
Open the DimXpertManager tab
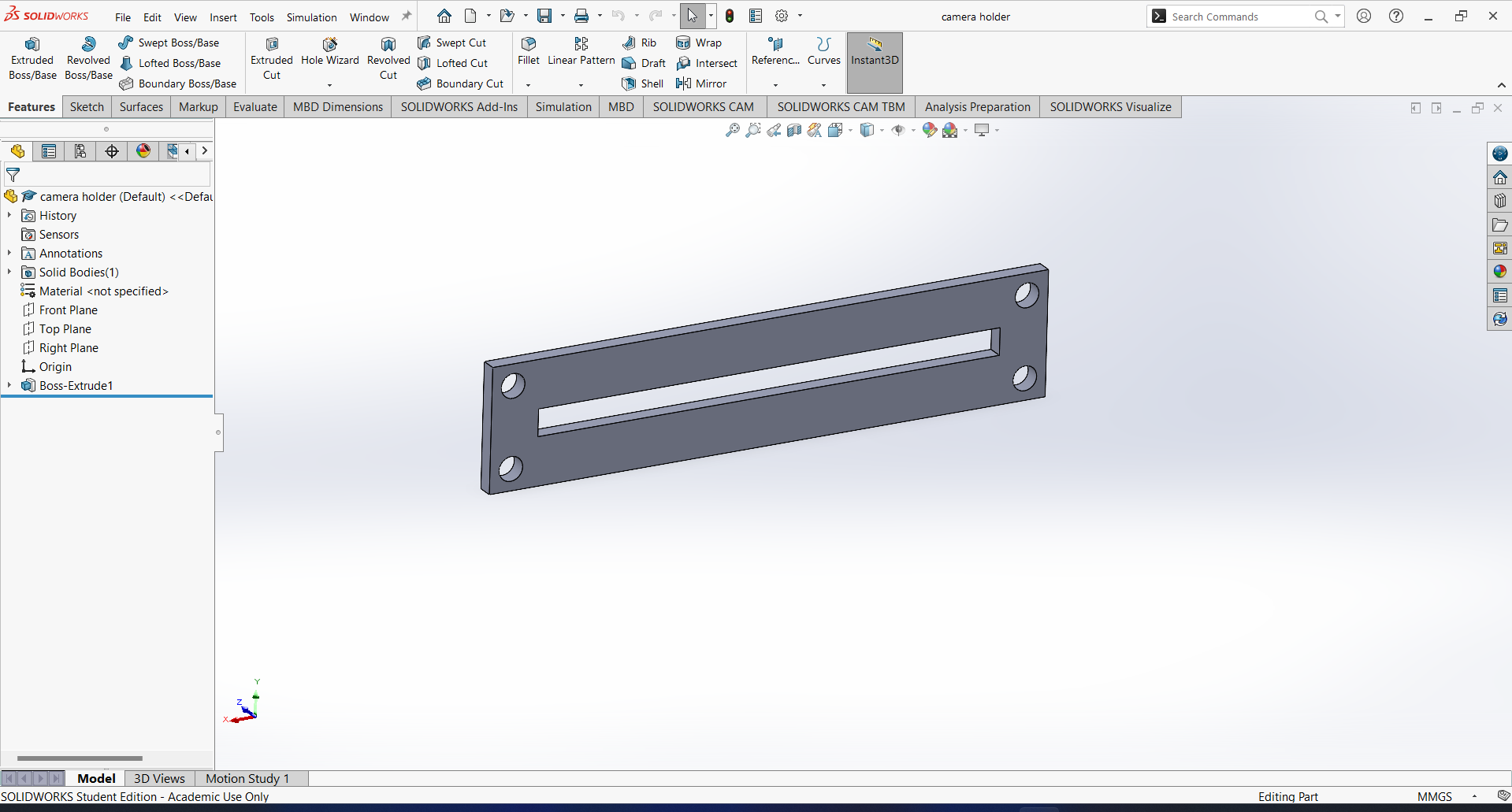pos(112,151)
